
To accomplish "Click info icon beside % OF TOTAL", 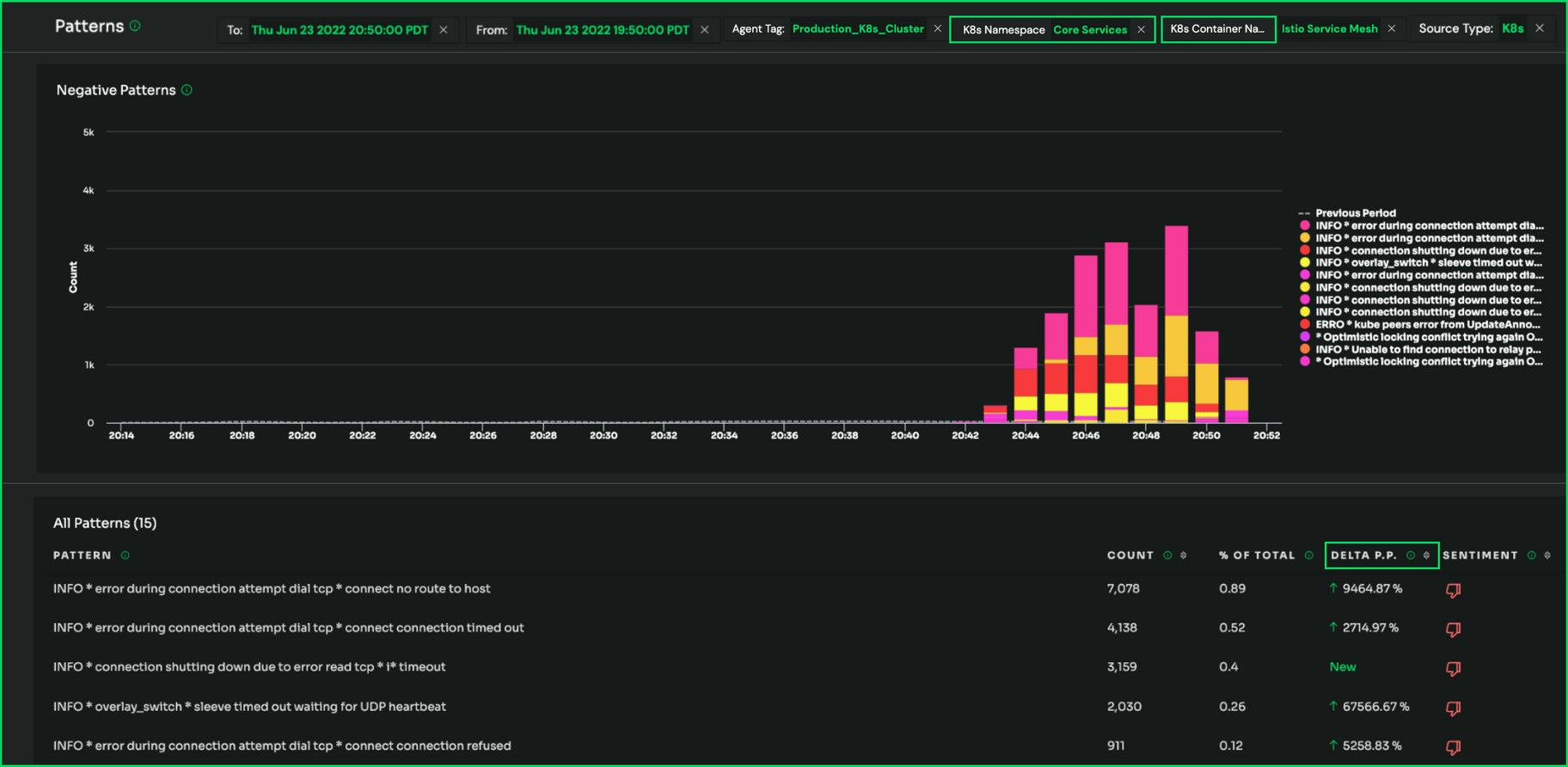I will coord(1308,555).
